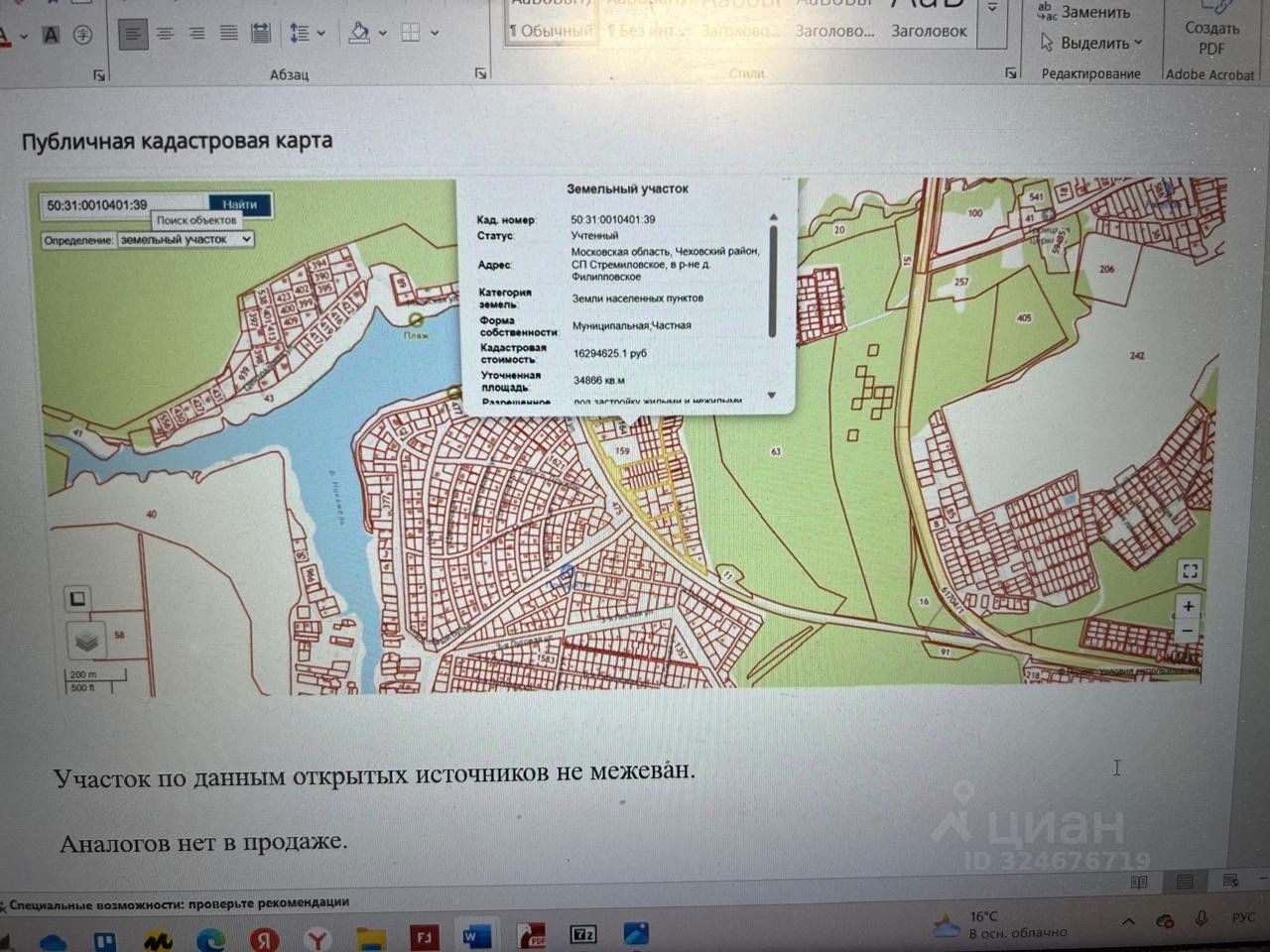Align text to the right
This screenshot has width=1270, height=952.
[196, 34]
